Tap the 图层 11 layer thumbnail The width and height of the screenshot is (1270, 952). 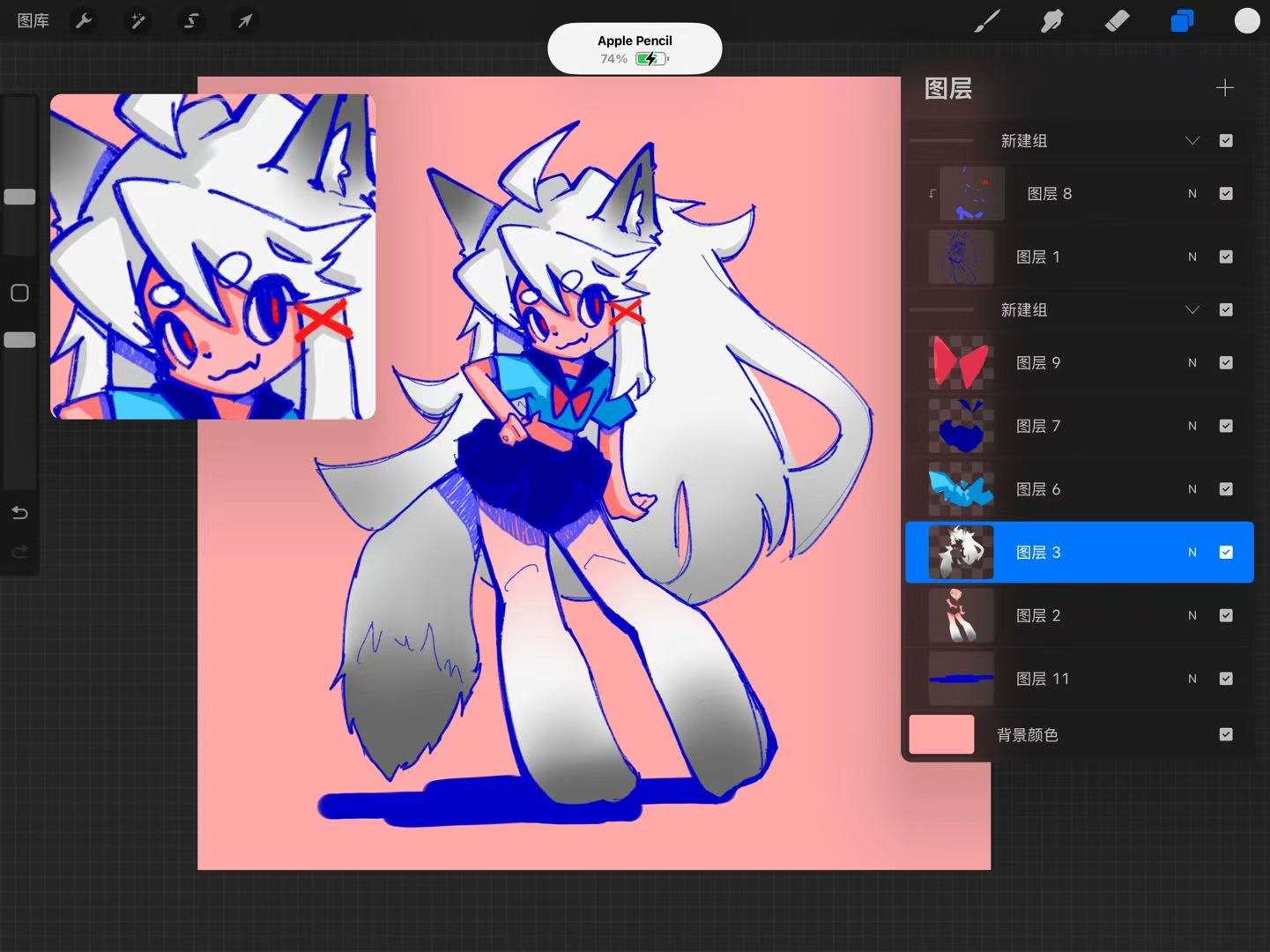[961, 679]
